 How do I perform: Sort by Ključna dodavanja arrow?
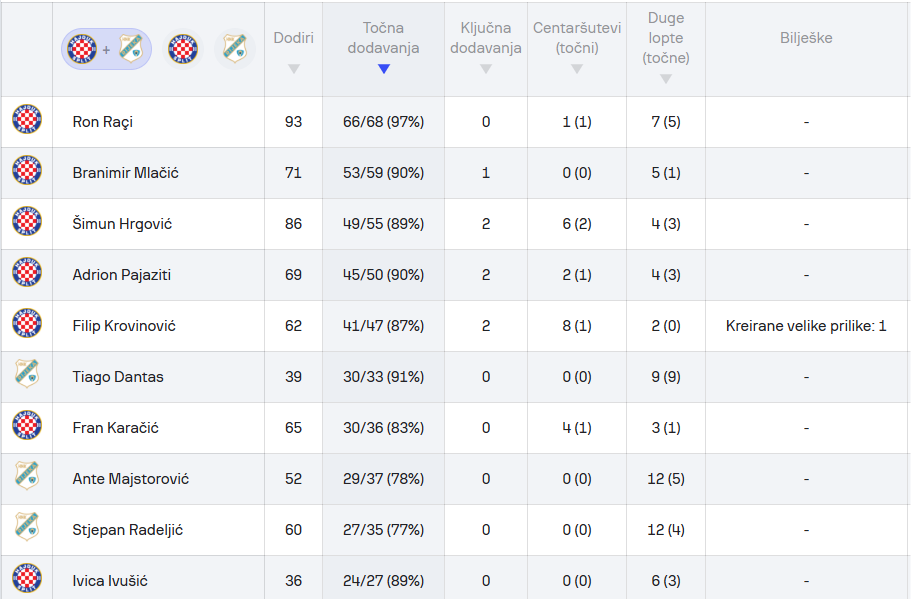486,69
